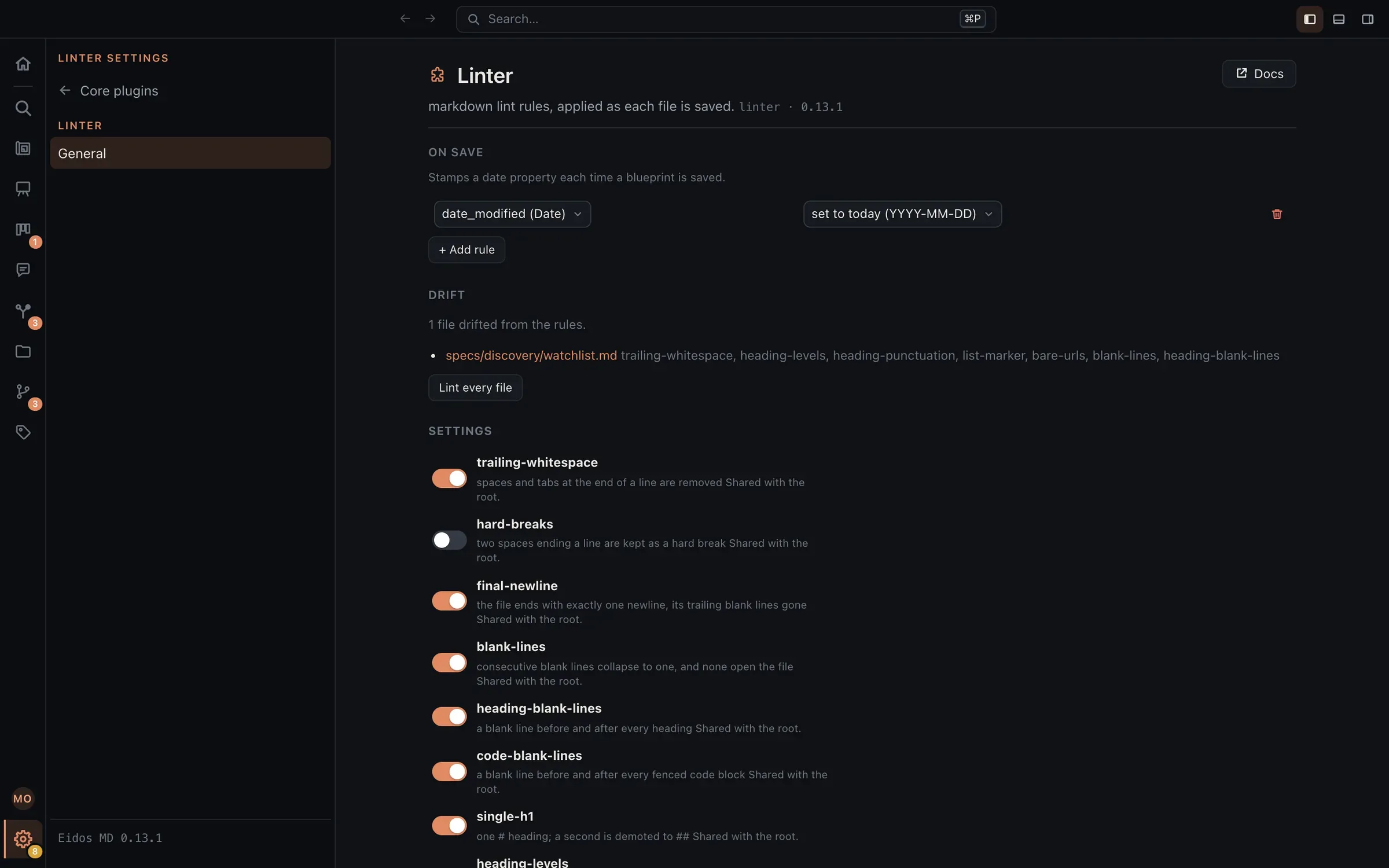Click the ON SAVE section heading
The height and width of the screenshot is (868, 1389).
tap(455, 152)
